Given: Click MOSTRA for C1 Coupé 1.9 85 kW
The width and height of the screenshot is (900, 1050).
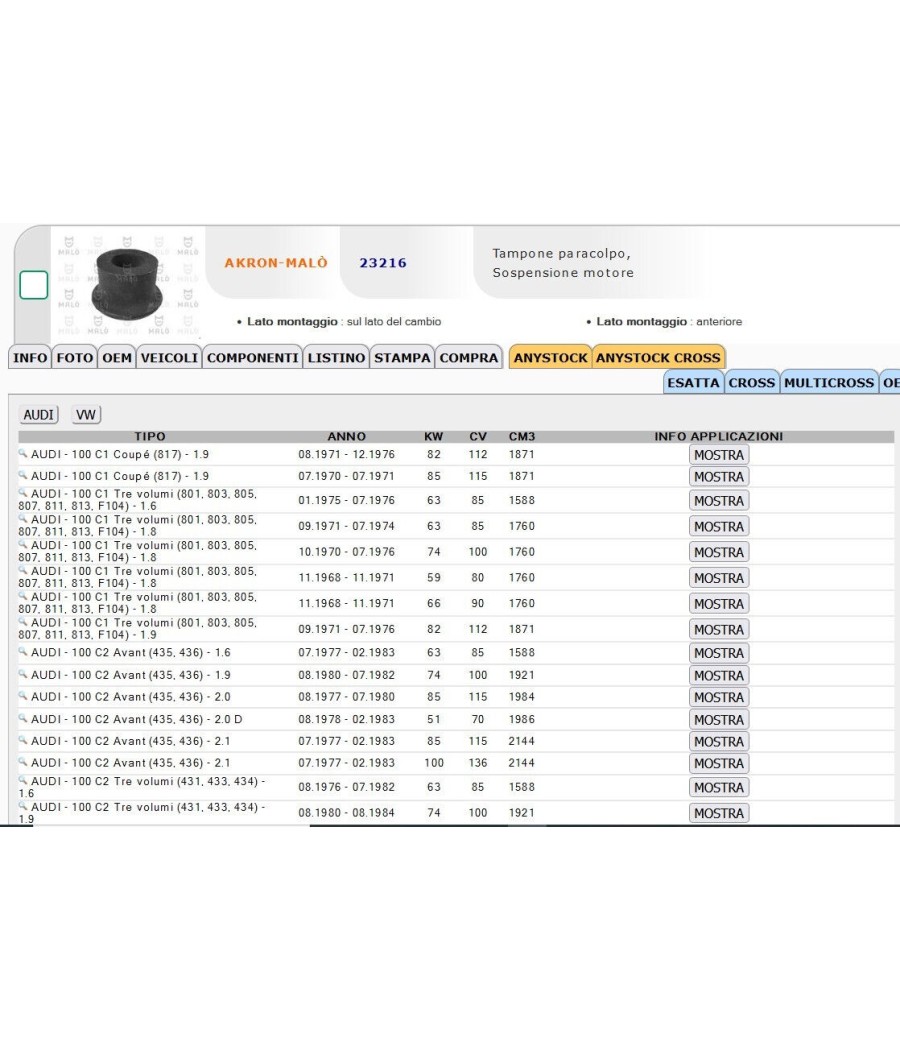Looking at the screenshot, I should click(x=719, y=476).
